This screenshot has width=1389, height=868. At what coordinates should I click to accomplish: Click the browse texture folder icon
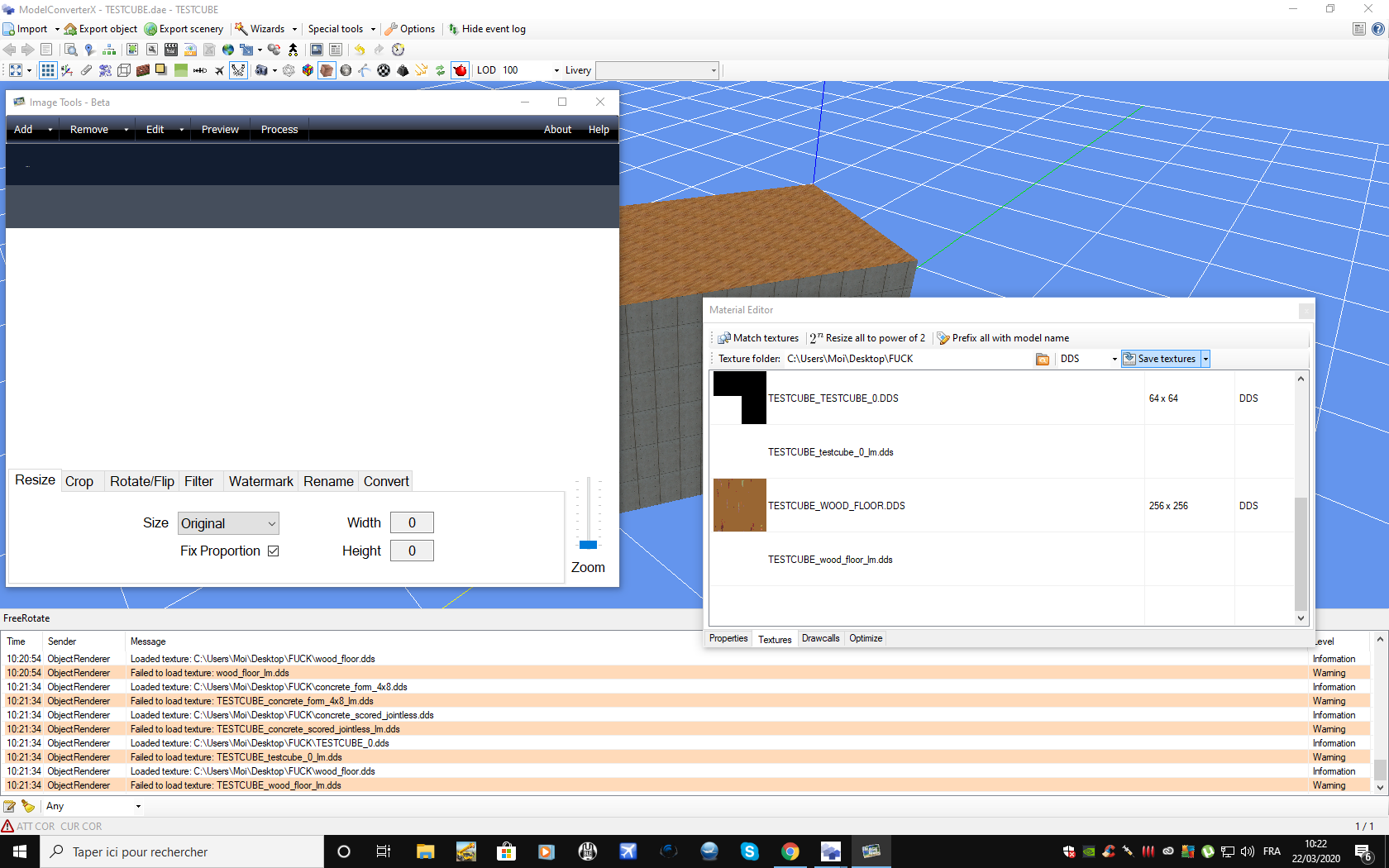click(1043, 359)
